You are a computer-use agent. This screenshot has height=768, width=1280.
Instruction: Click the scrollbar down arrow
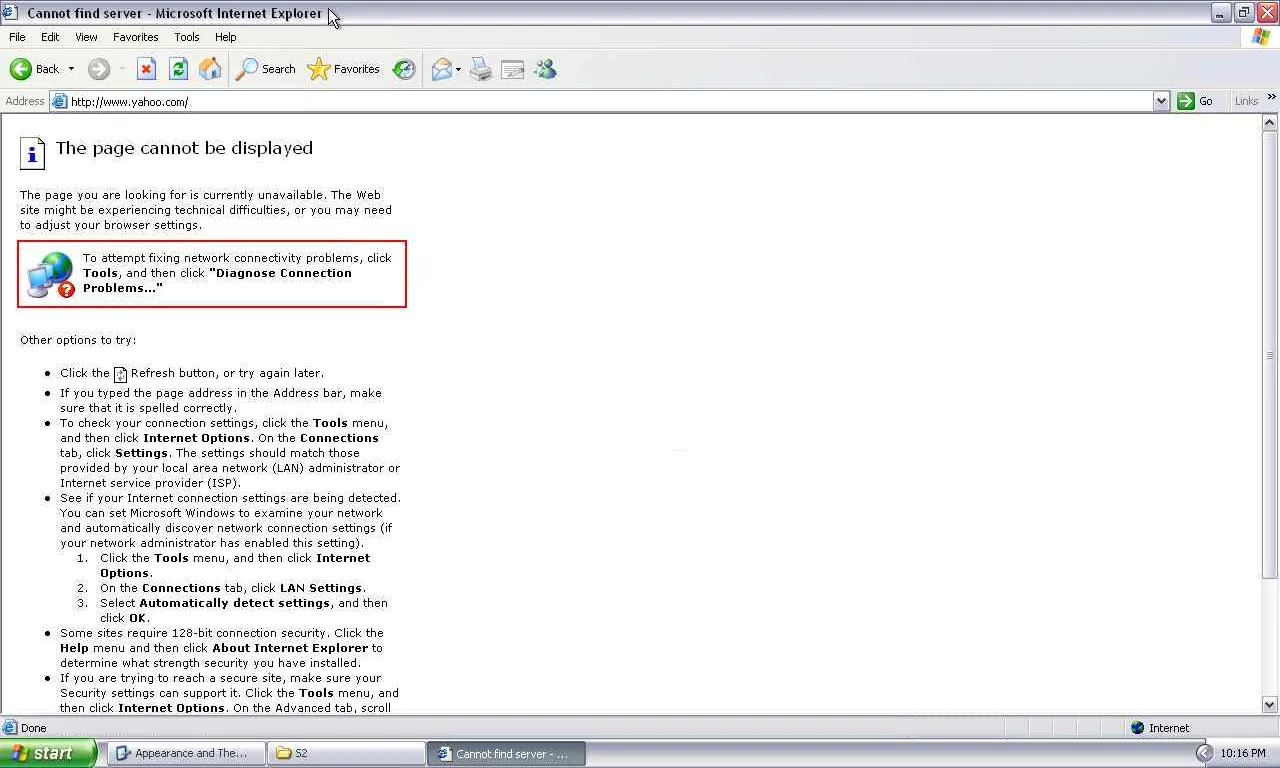tap(1270, 704)
